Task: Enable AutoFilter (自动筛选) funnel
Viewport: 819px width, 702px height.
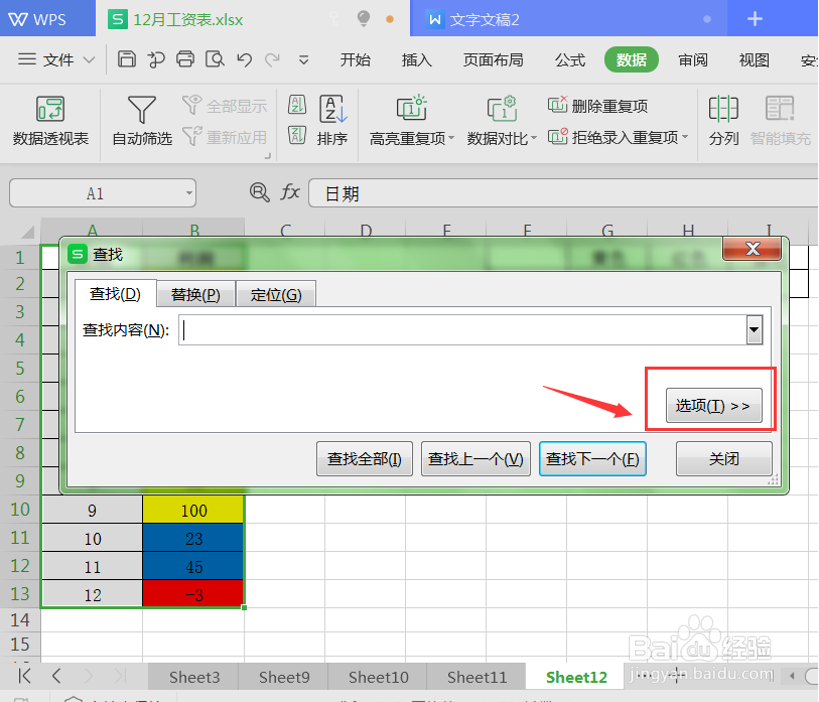Action: (142, 121)
